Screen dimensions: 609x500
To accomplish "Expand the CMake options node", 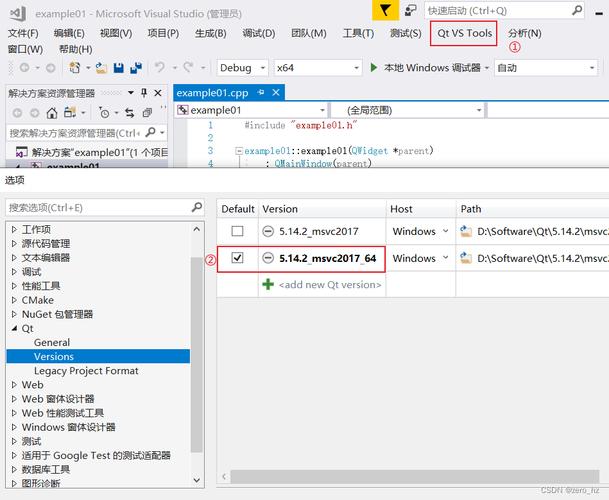I will coord(14,300).
